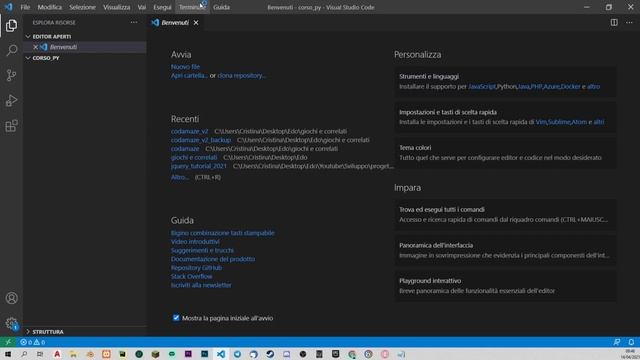Viewport: 640px width, 360px height.
Task: Open the Selezione menu
Action: click(x=82, y=7)
